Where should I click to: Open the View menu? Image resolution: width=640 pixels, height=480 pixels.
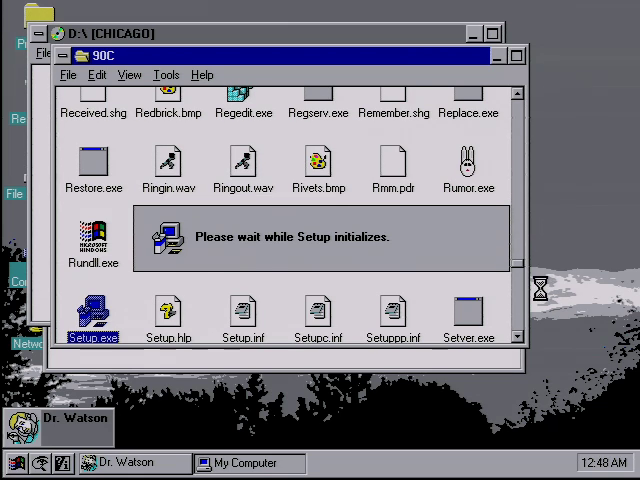129,75
